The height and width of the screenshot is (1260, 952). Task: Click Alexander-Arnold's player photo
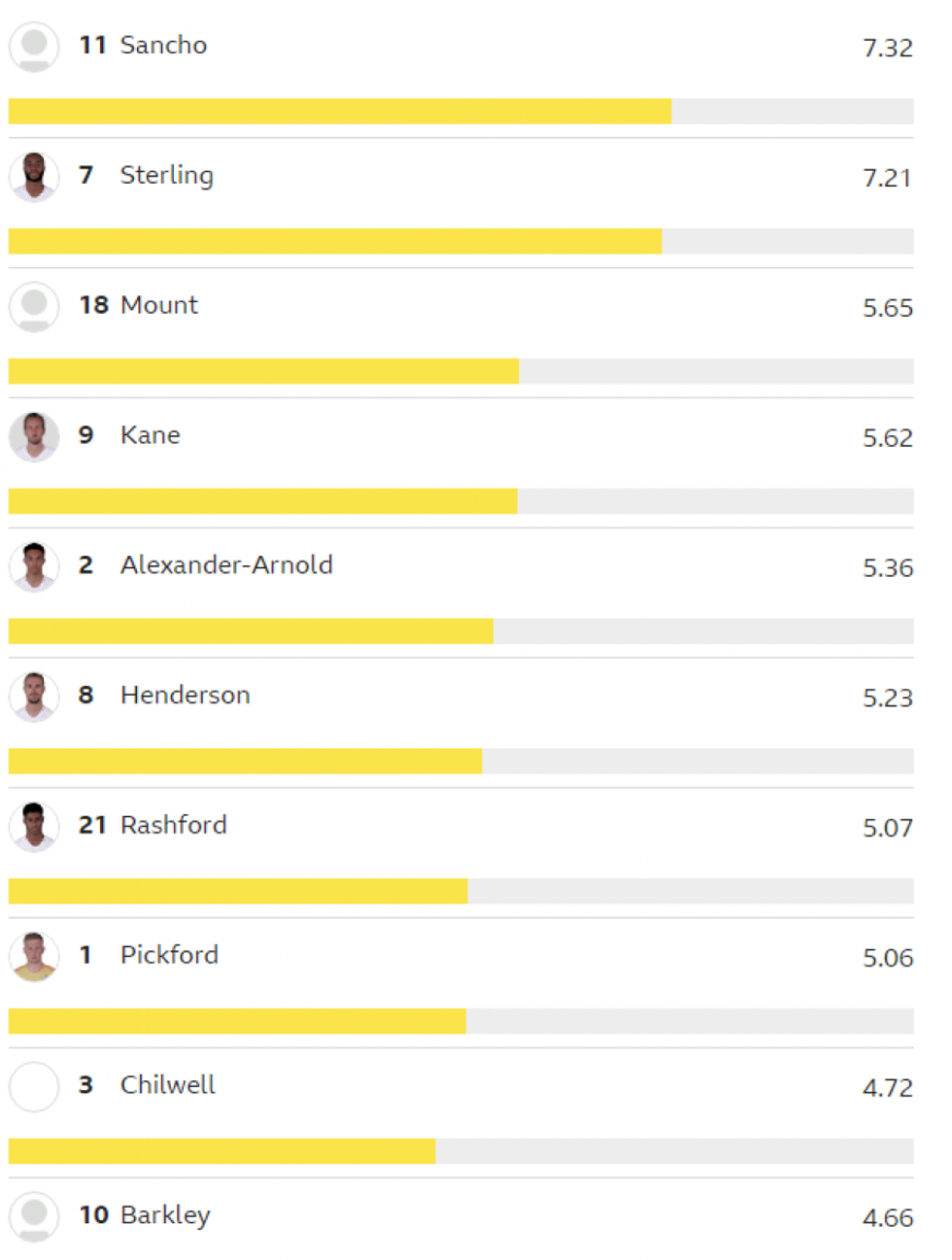coord(34,567)
